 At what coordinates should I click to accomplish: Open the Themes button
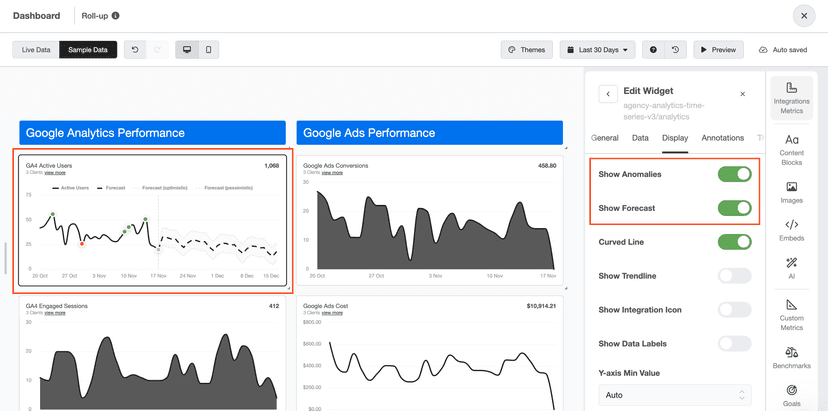pos(526,50)
